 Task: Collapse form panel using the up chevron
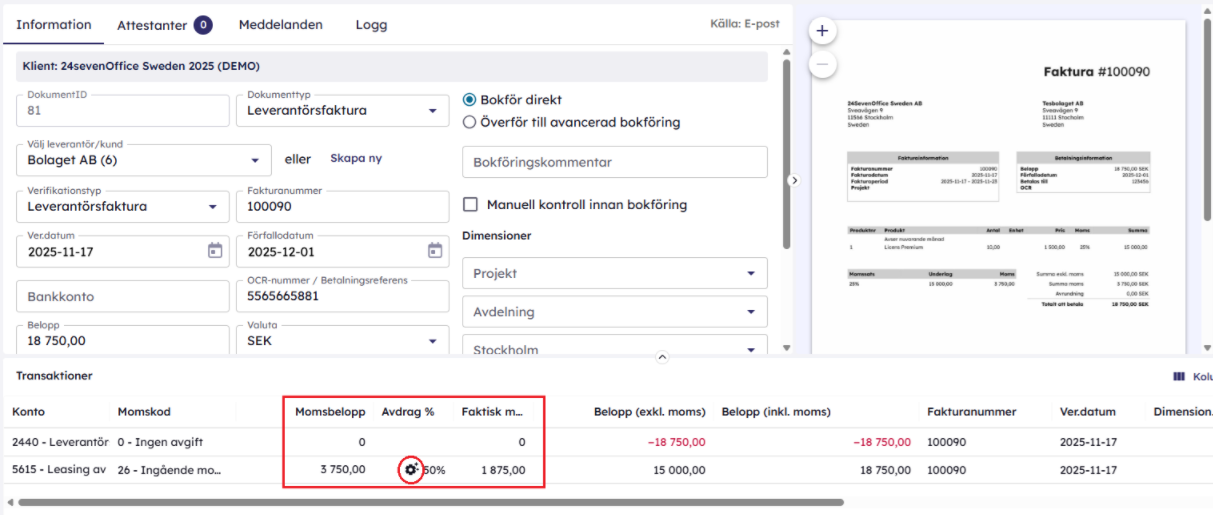point(660,356)
